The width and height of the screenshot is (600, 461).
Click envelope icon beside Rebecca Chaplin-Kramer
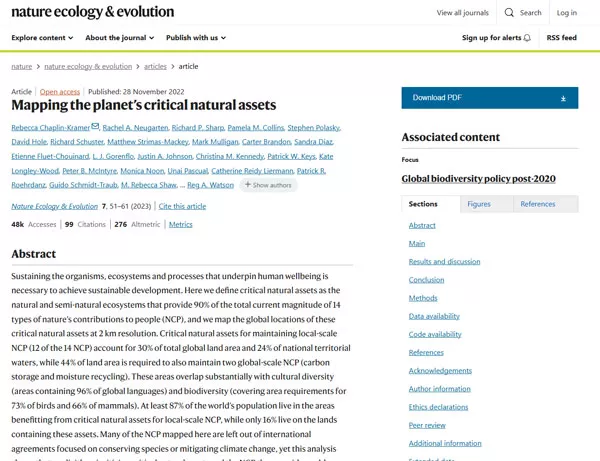[95, 127]
